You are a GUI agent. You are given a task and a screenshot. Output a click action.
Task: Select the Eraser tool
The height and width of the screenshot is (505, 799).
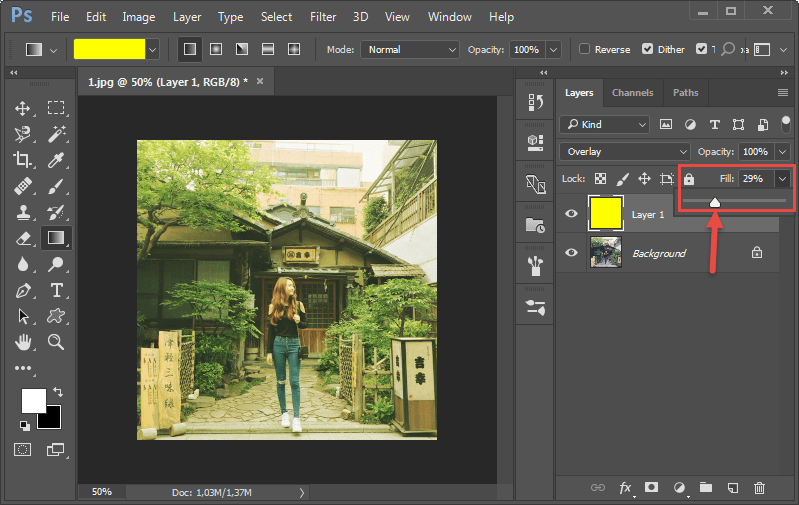23,238
